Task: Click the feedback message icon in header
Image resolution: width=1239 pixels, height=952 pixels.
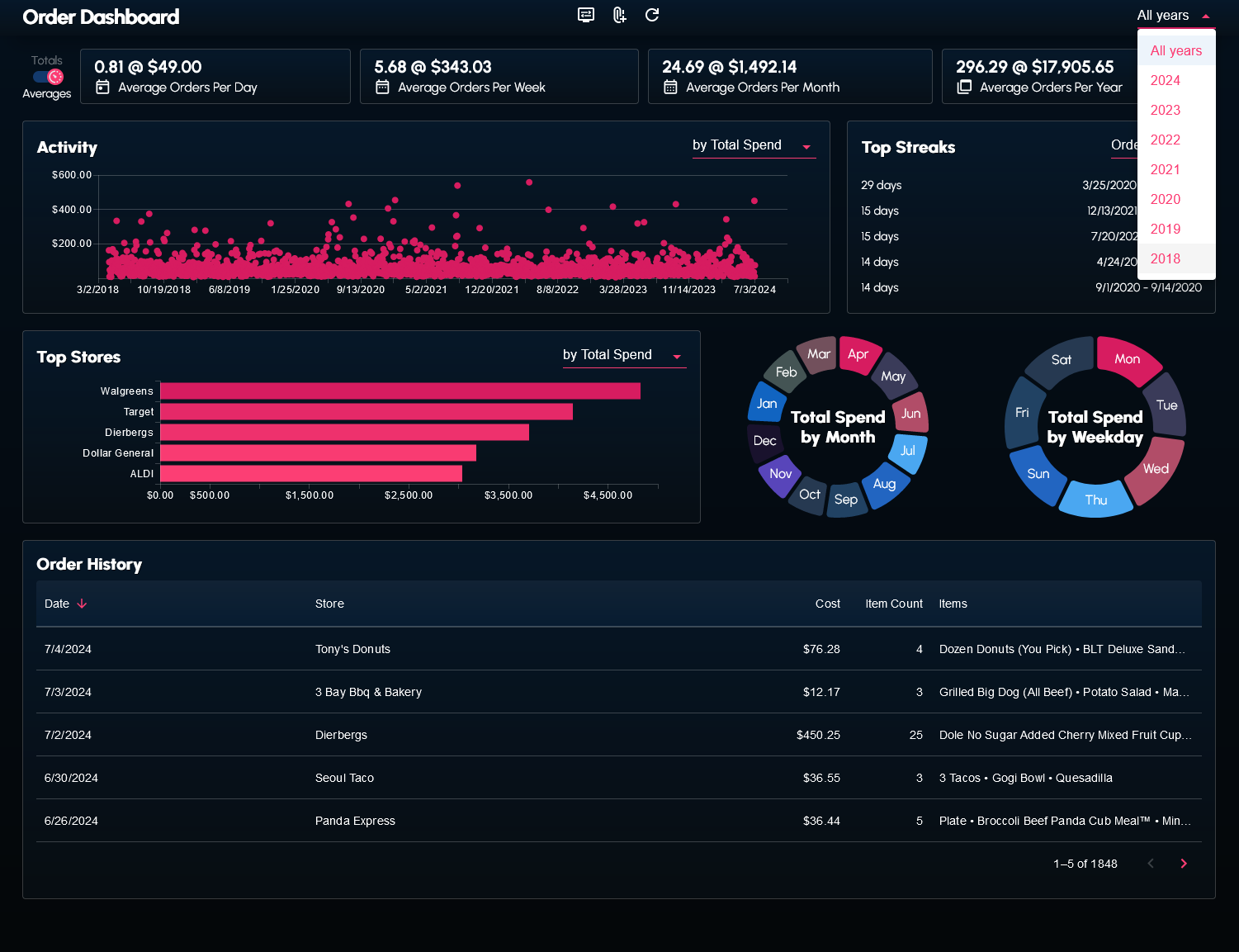Action: 586,15
